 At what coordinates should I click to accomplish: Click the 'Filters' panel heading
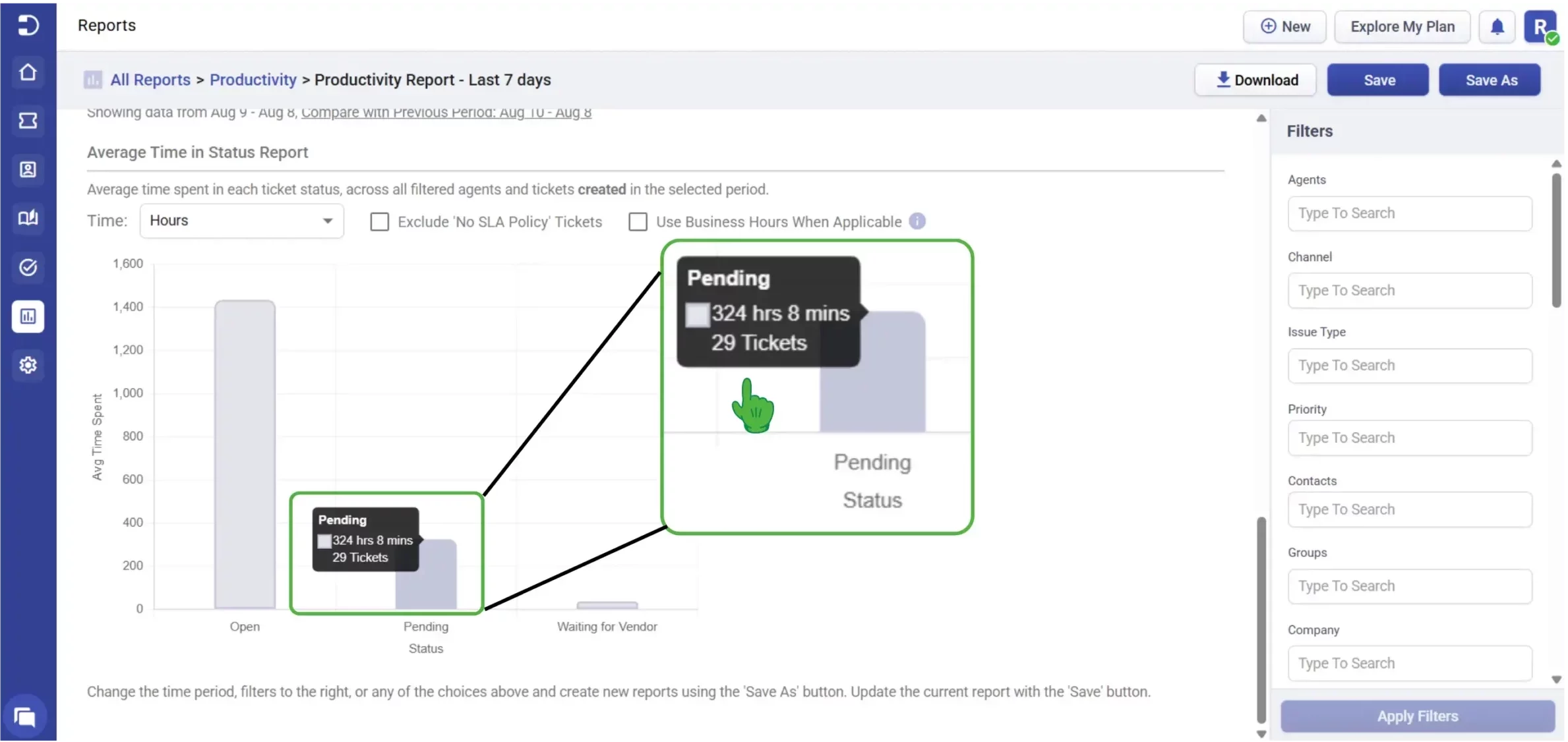(x=1310, y=131)
